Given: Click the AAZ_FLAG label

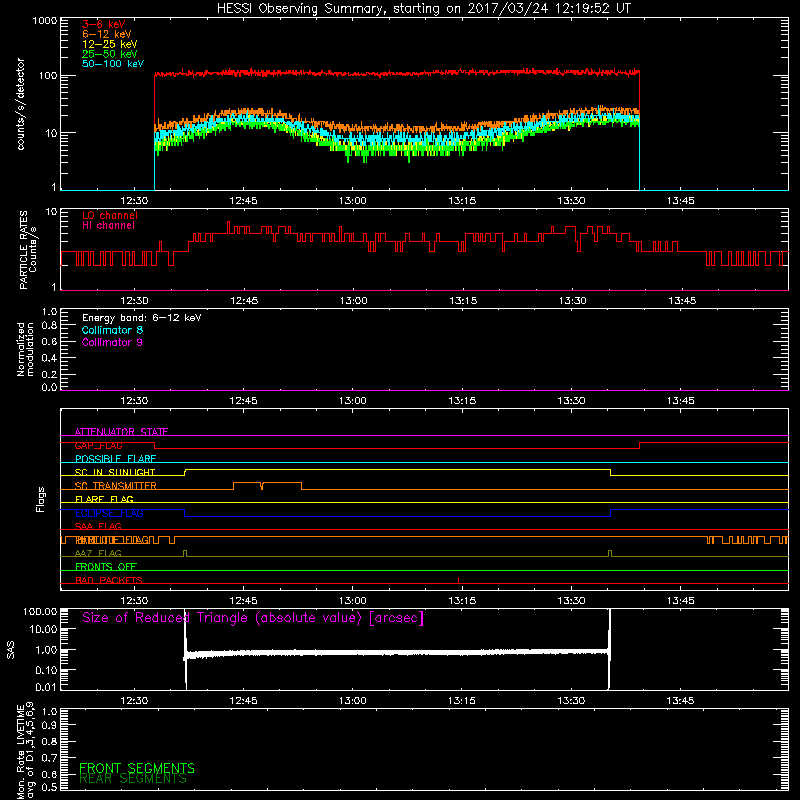Looking at the screenshot, I should (x=98, y=553).
